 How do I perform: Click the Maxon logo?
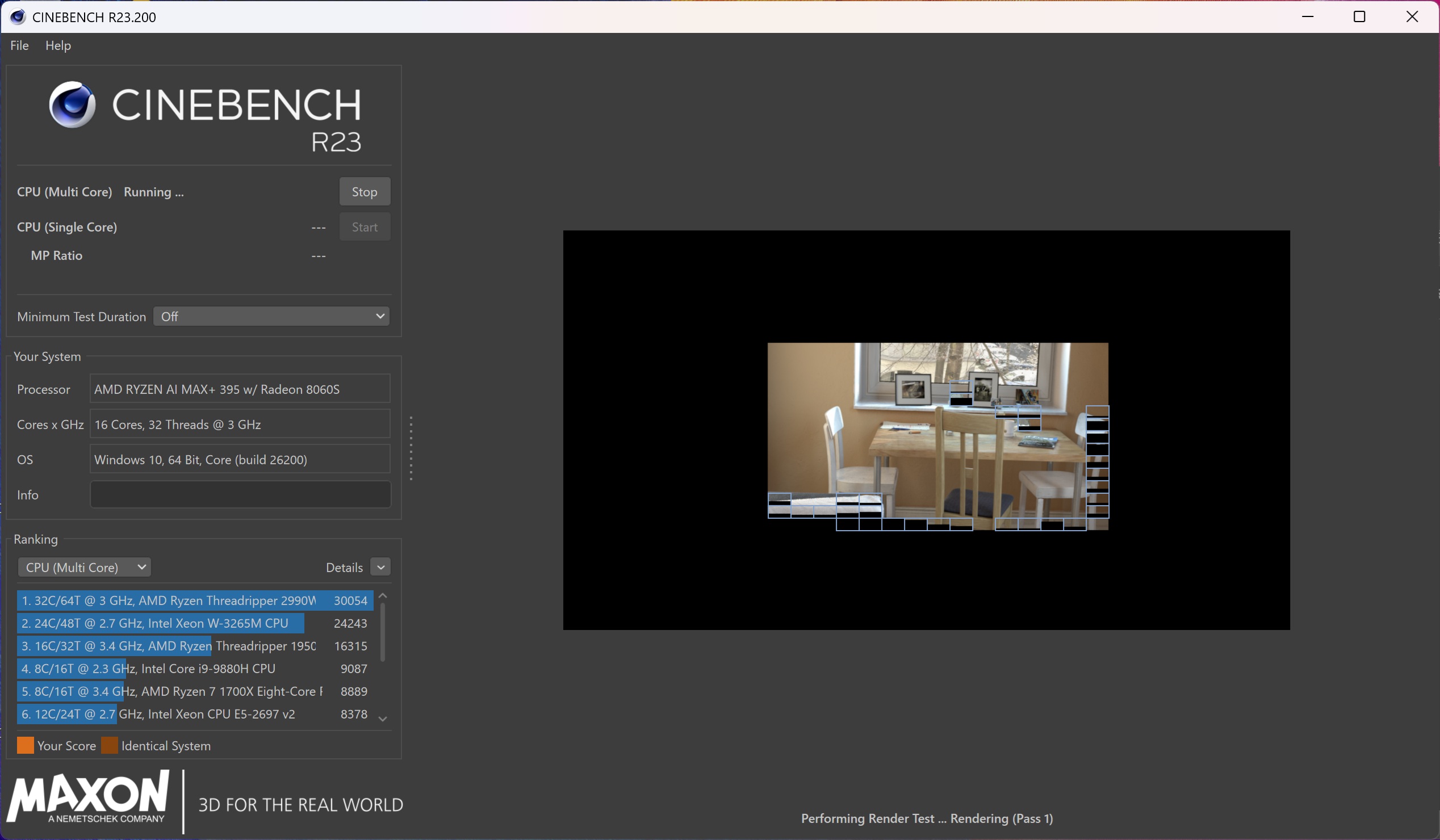[x=89, y=797]
